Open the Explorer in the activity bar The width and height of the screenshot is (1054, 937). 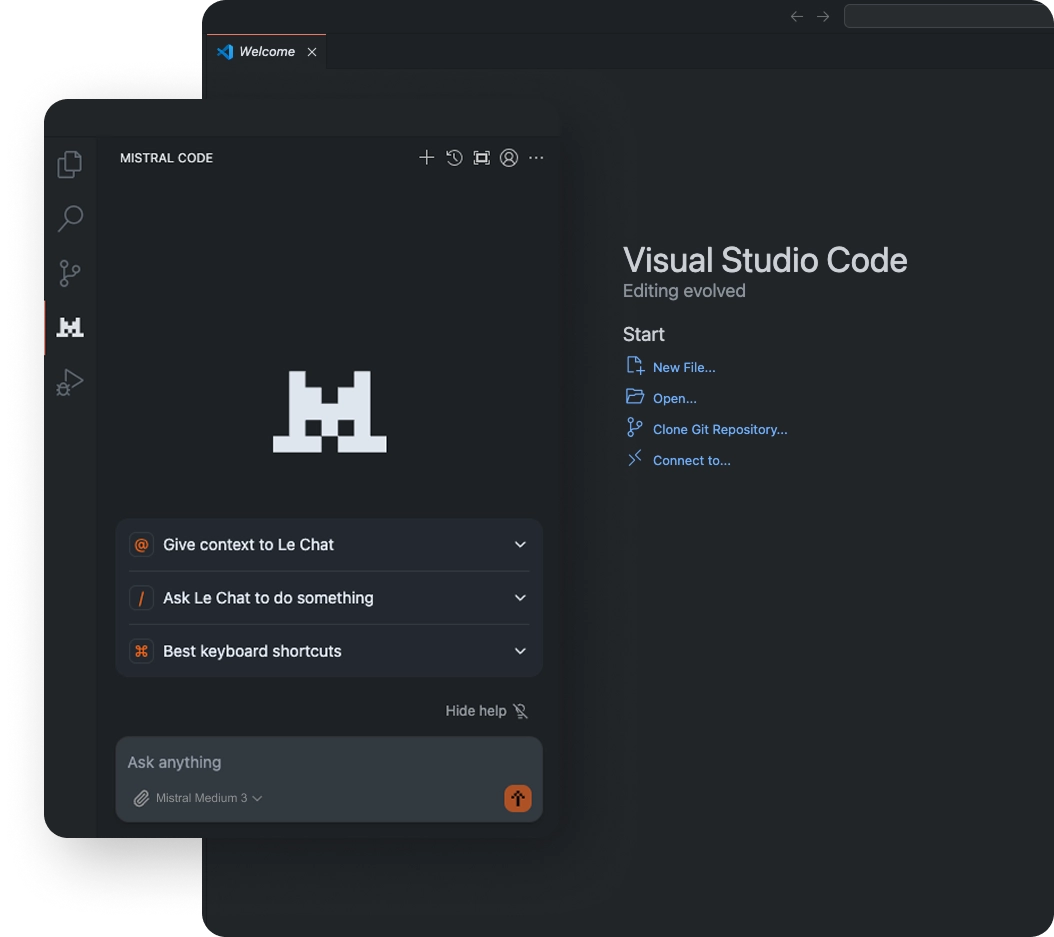tap(70, 164)
